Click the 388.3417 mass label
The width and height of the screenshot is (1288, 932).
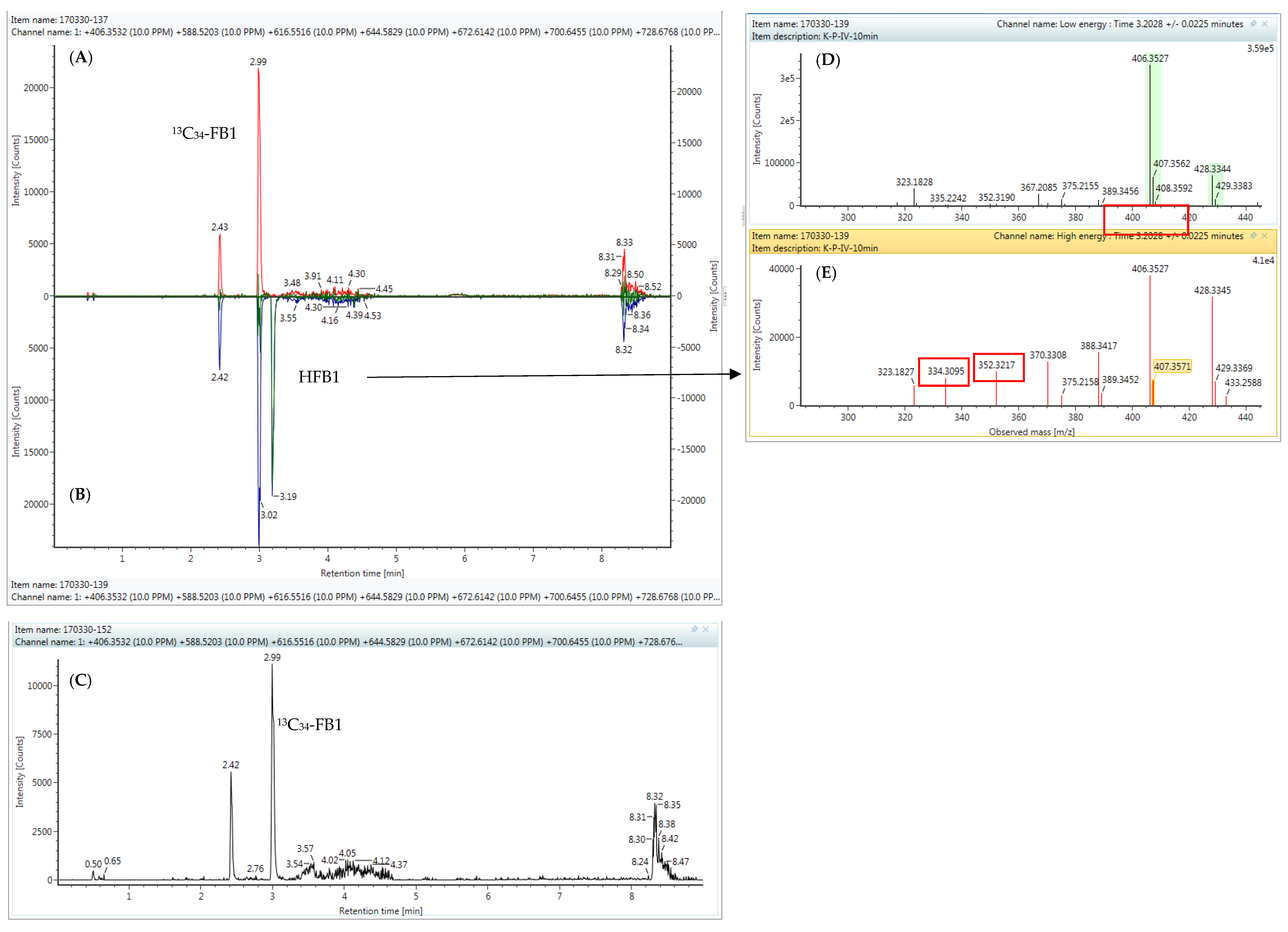[x=1098, y=346]
